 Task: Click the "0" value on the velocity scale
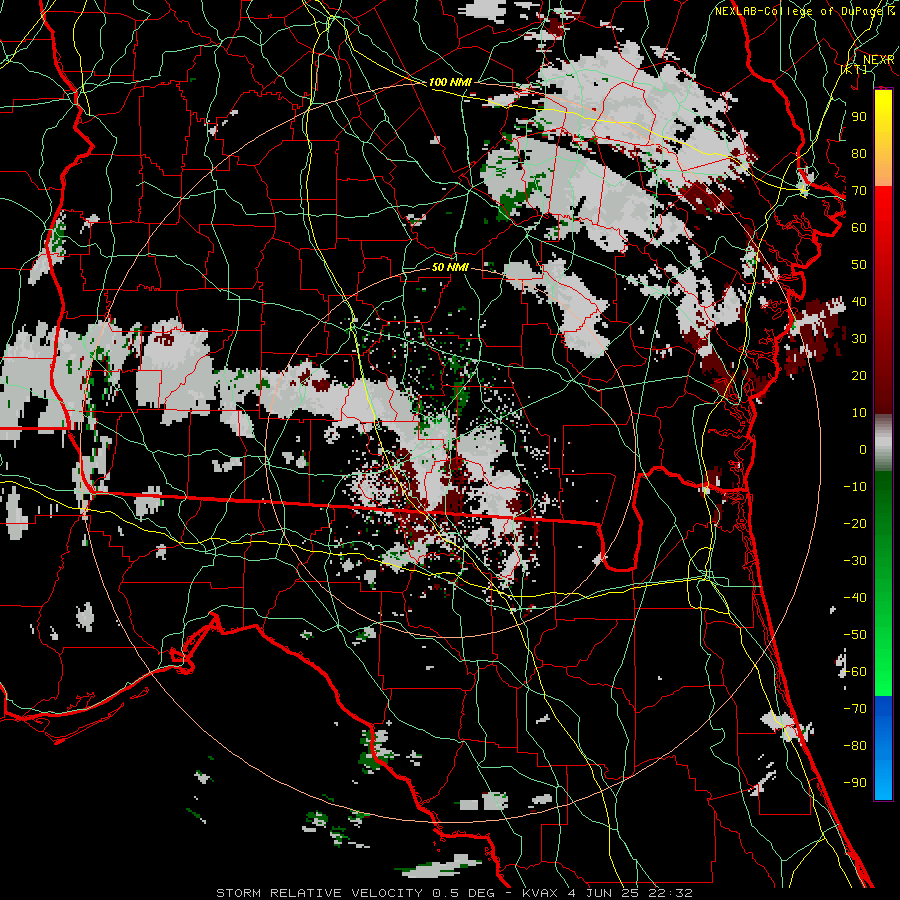863,449
